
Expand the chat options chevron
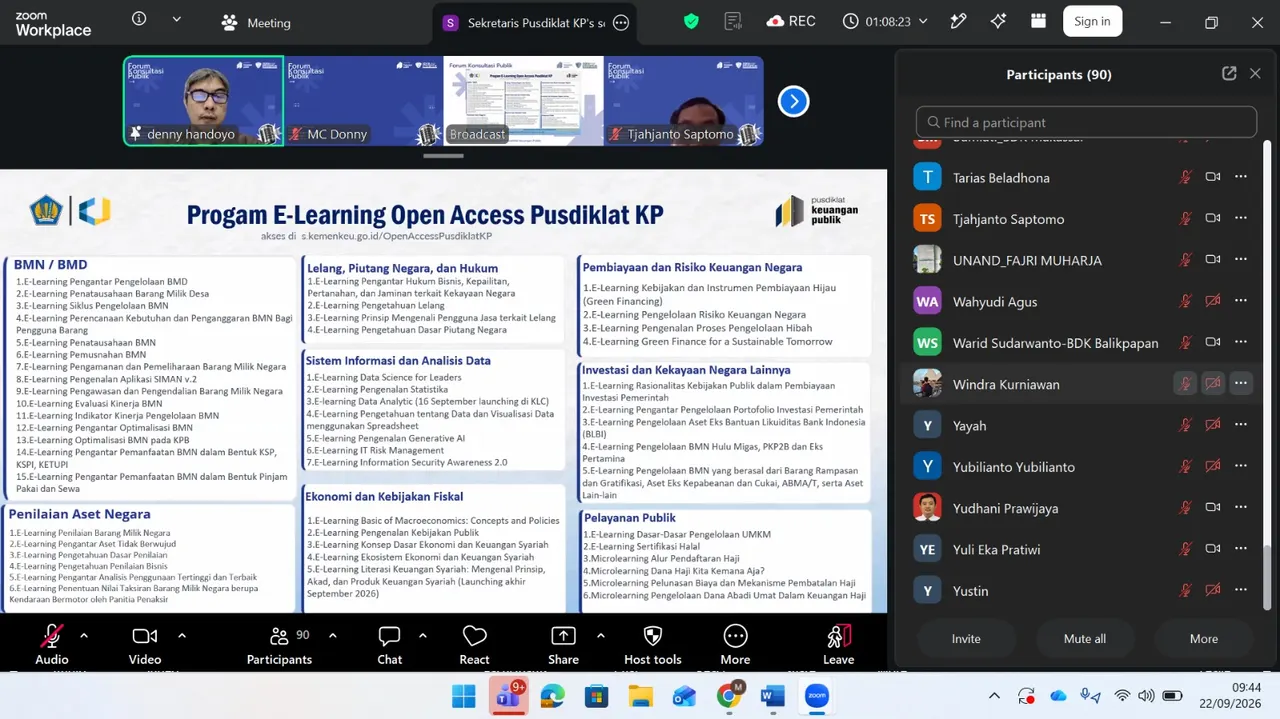[x=423, y=635]
